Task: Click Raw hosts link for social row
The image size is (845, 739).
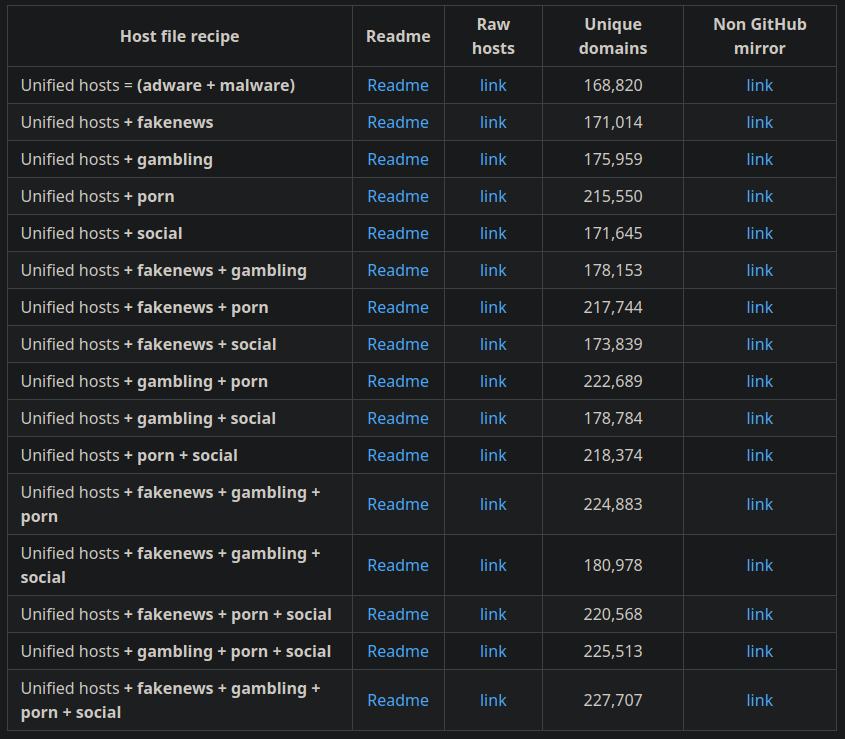Action: [493, 233]
